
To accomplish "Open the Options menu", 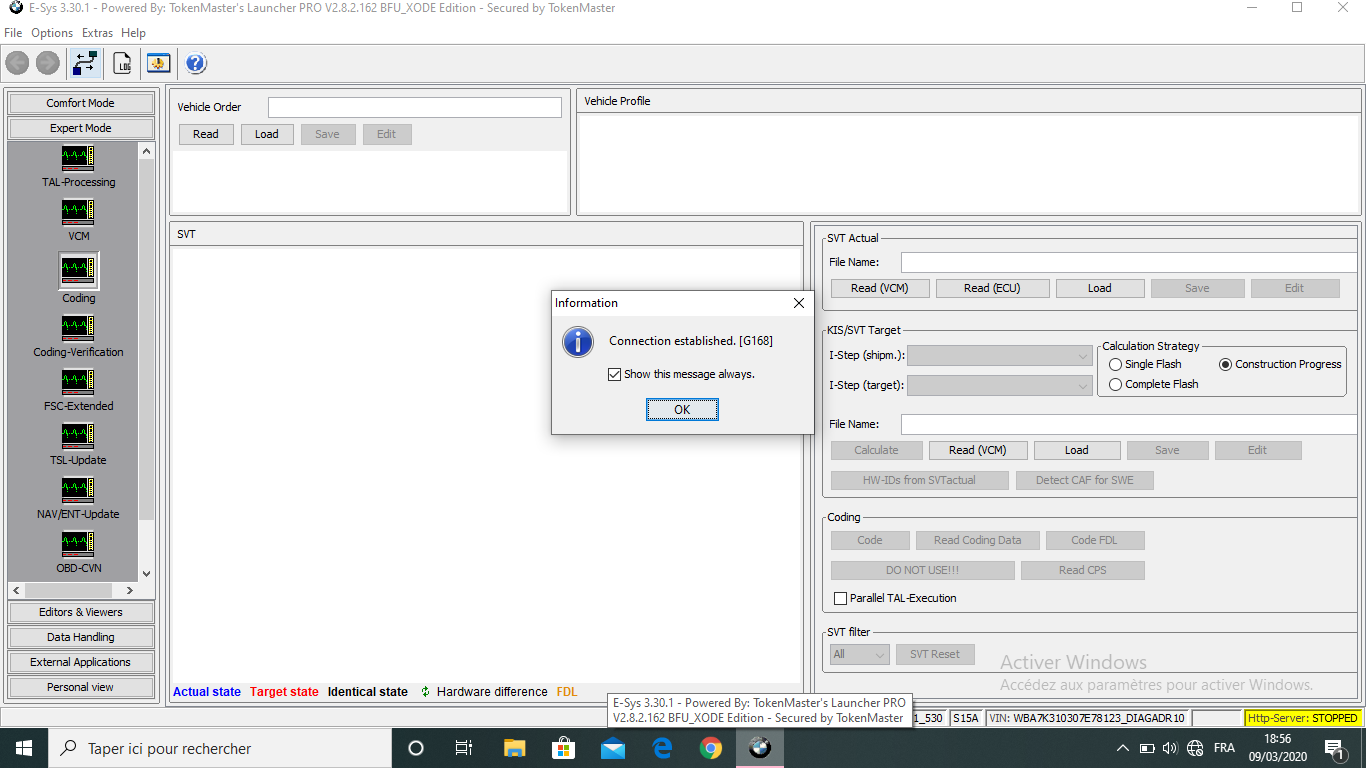I will (x=52, y=33).
